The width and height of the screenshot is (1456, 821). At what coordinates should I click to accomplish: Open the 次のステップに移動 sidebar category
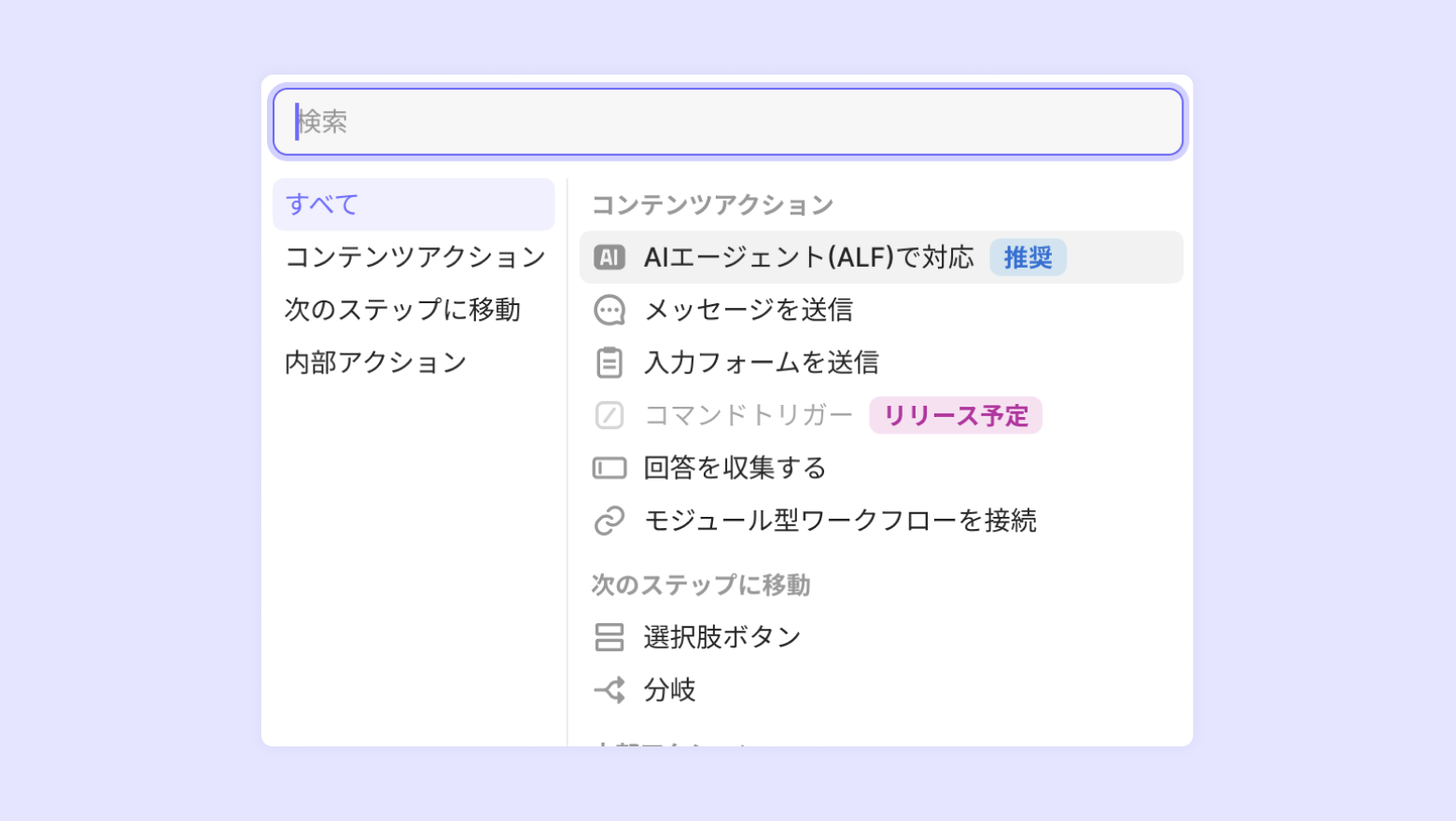(402, 310)
